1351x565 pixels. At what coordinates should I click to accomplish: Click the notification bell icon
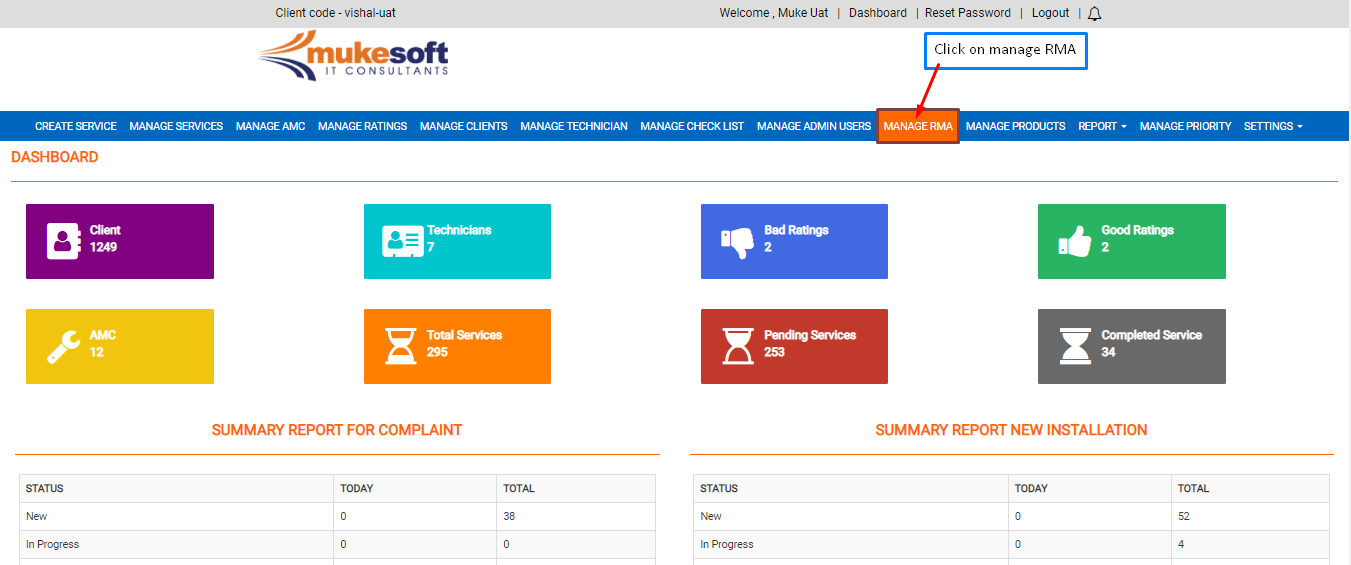click(x=1095, y=14)
